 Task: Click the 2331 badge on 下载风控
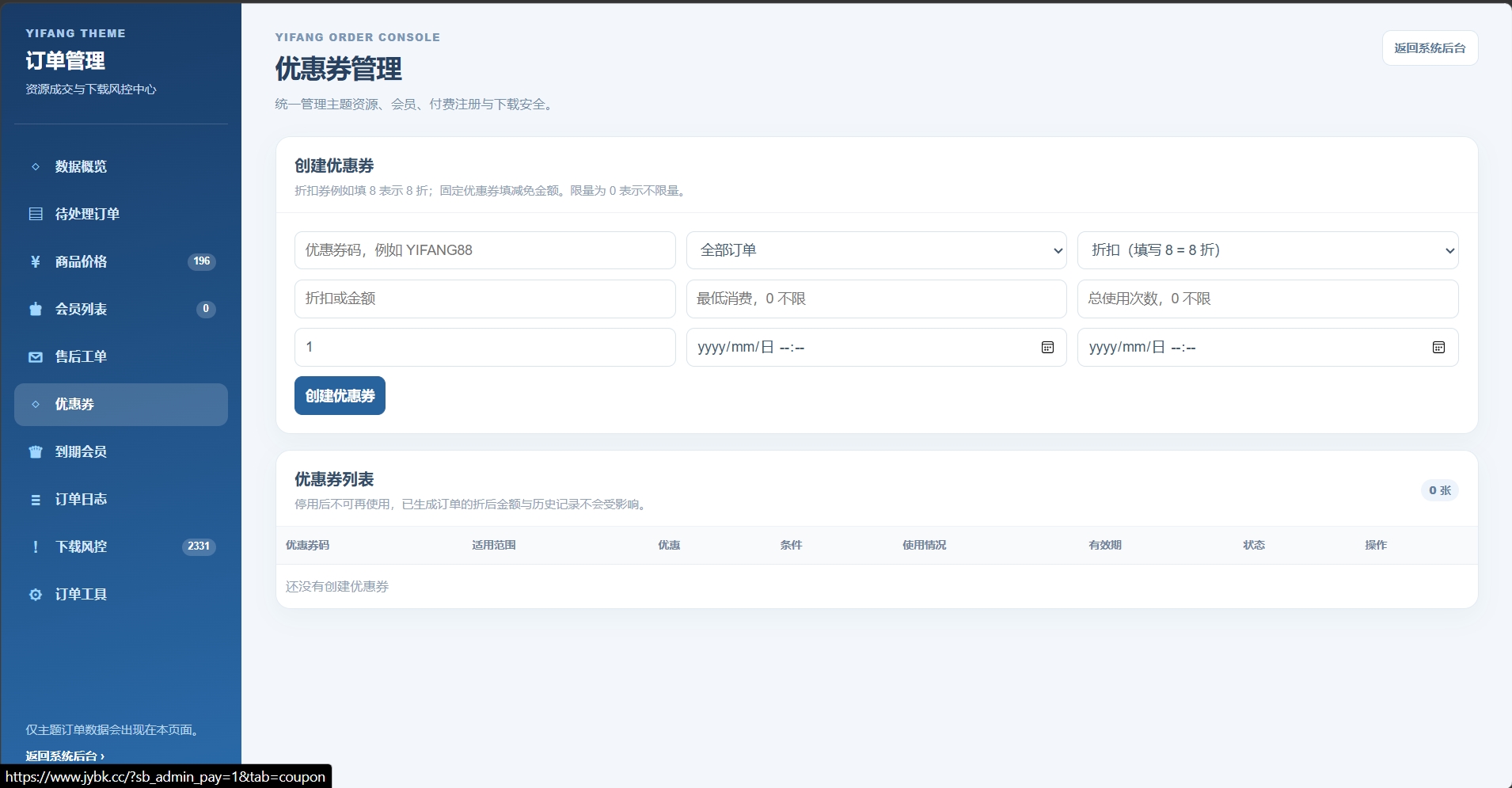199,546
